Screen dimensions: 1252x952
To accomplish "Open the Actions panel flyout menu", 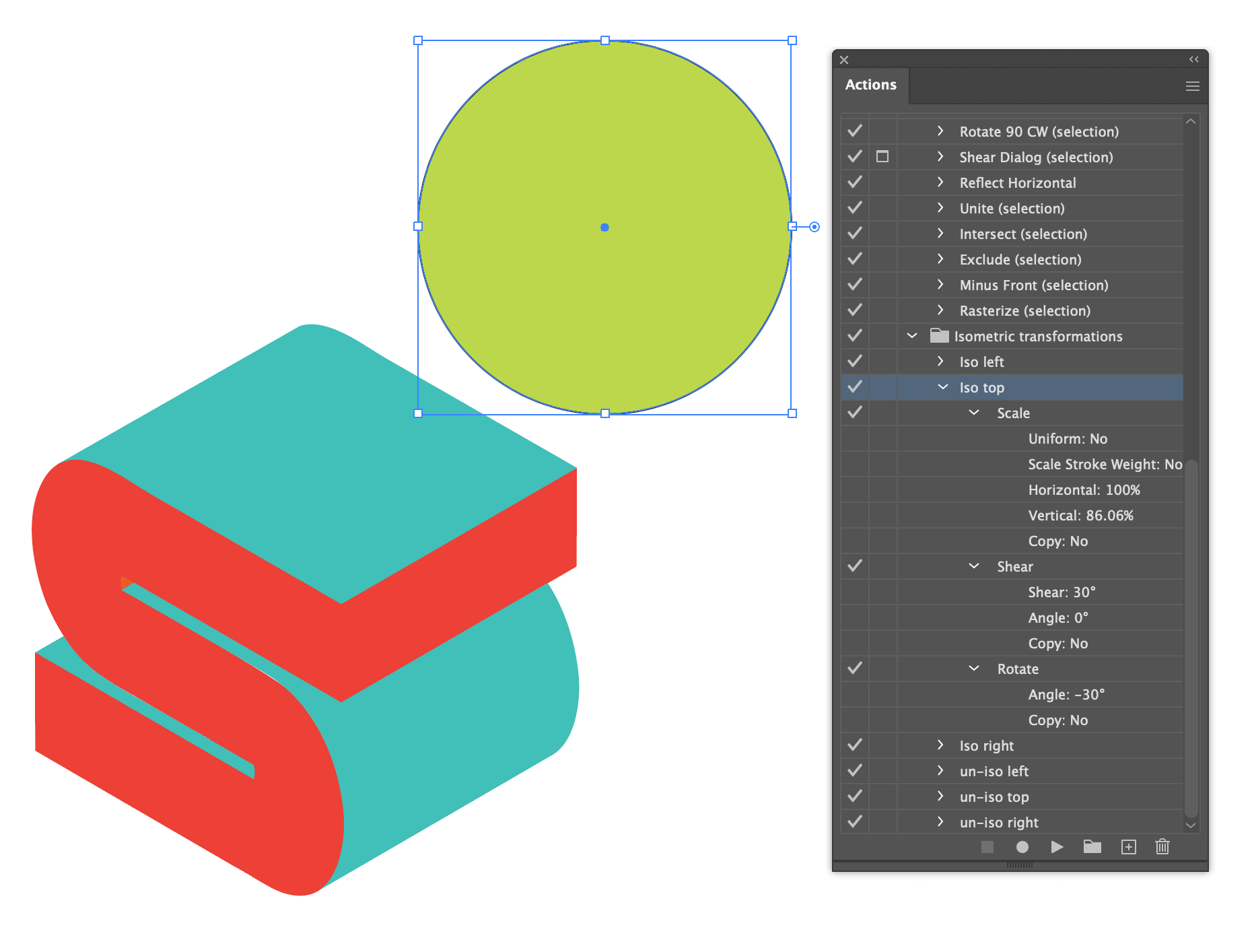I will click(x=1193, y=86).
